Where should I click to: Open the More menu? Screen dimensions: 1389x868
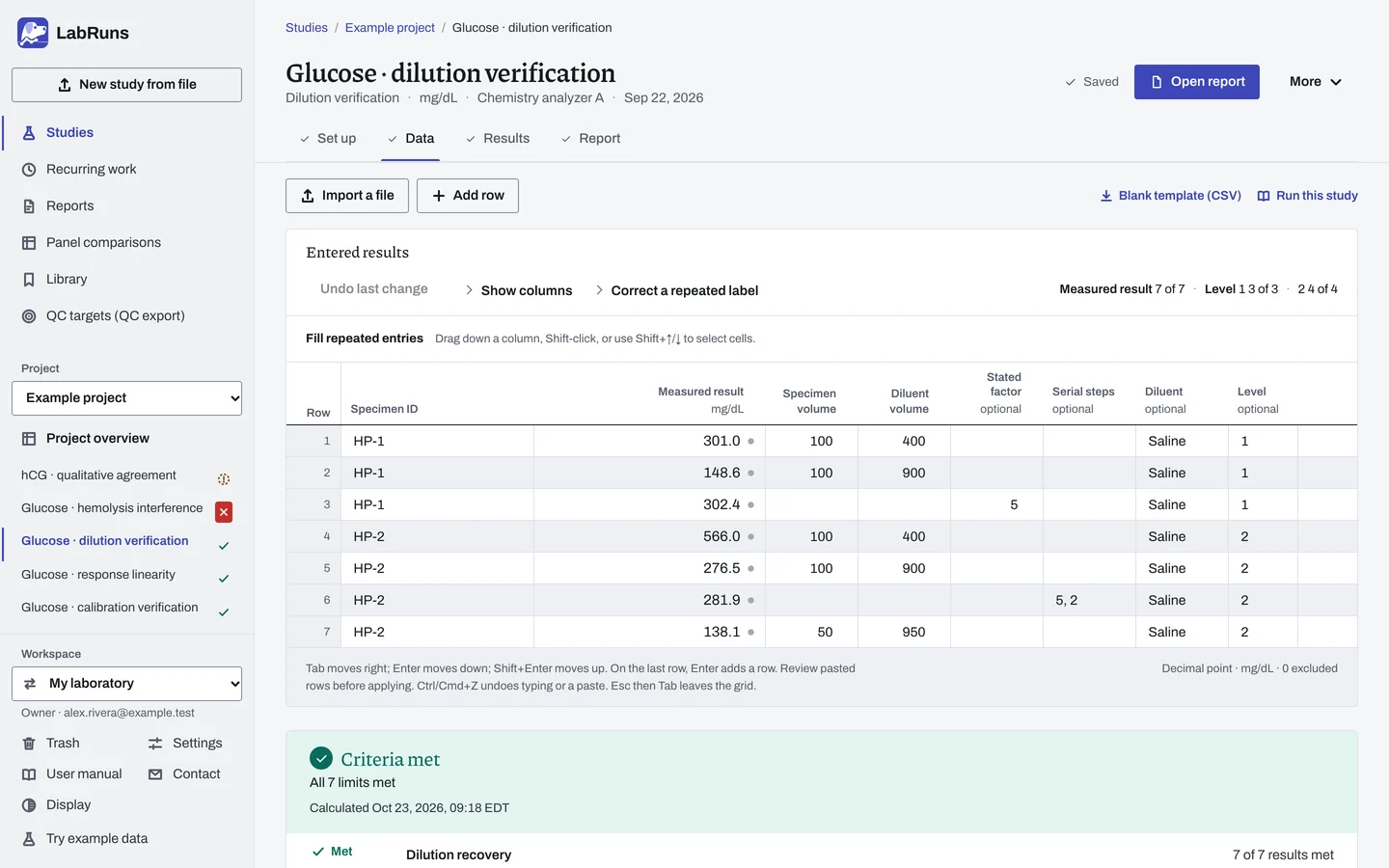point(1316,82)
